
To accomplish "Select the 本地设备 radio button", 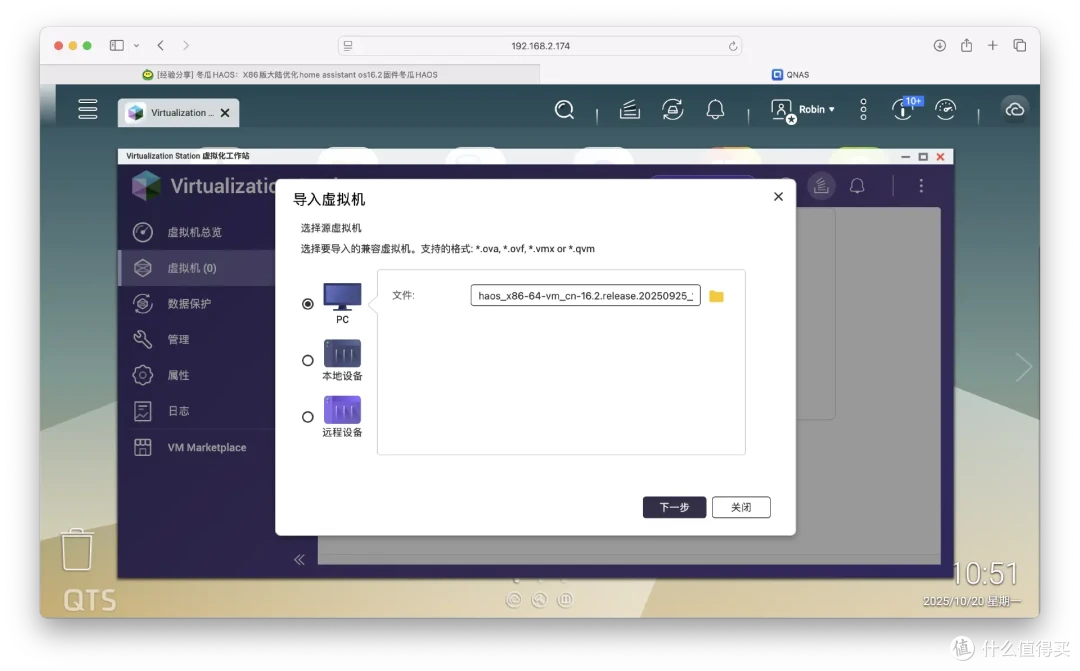I will click(308, 360).
